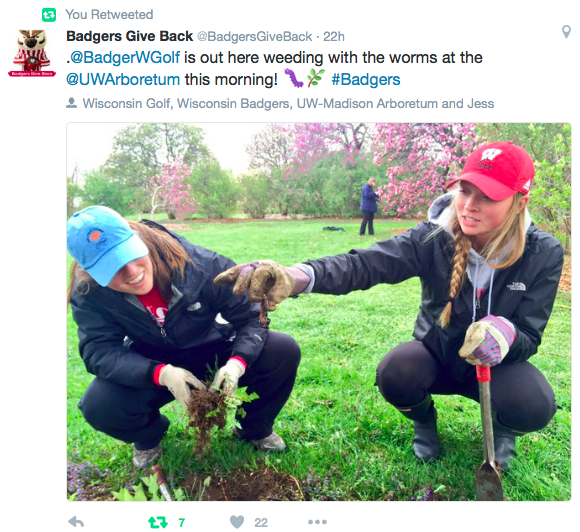Like the tweet with the heart icon
Viewport: 580px width, 532px height.
click(237, 522)
